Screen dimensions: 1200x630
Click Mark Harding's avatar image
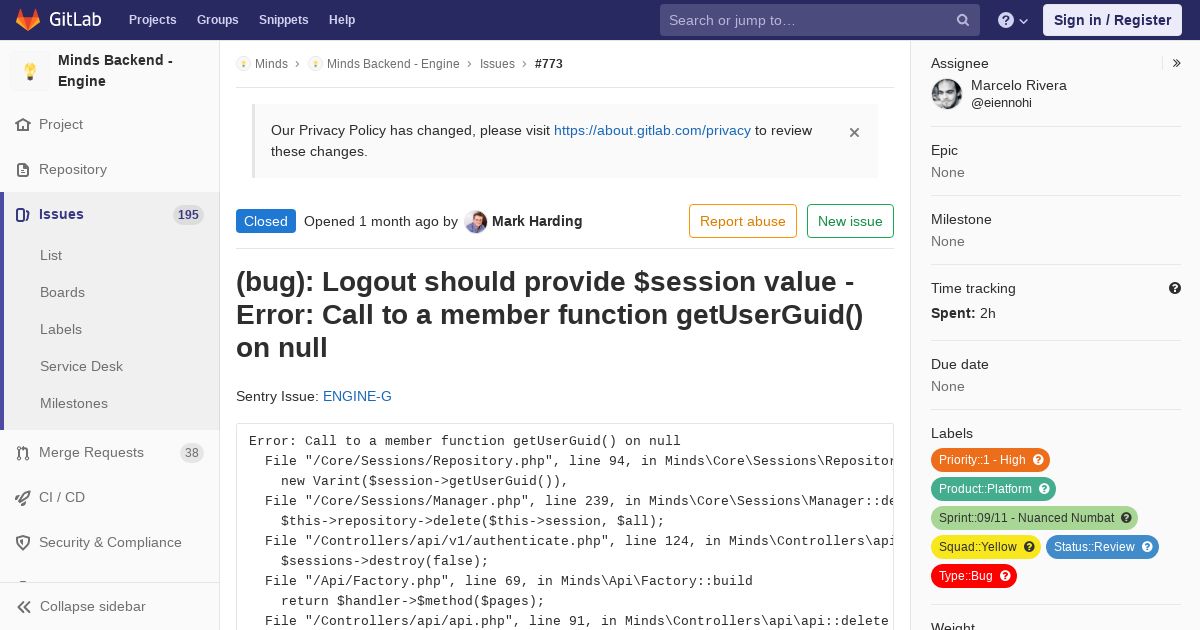click(x=476, y=221)
